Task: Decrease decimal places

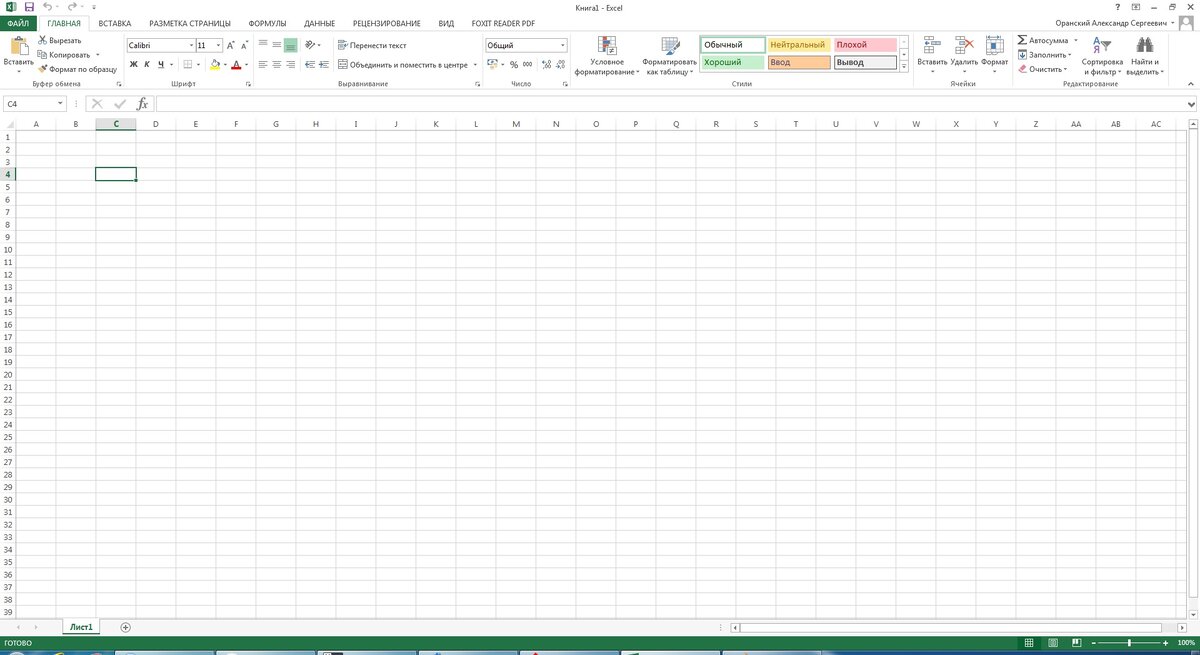Action: point(560,65)
